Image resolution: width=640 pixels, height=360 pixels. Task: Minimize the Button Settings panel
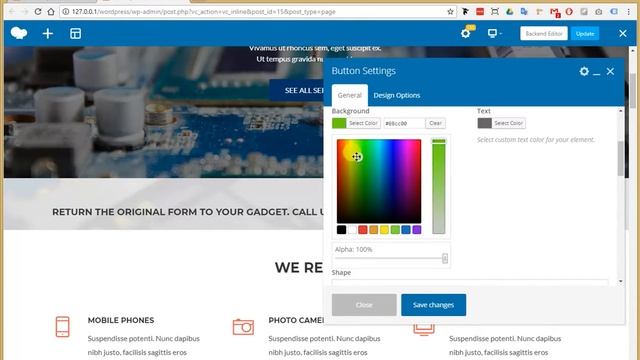click(x=596, y=73)
